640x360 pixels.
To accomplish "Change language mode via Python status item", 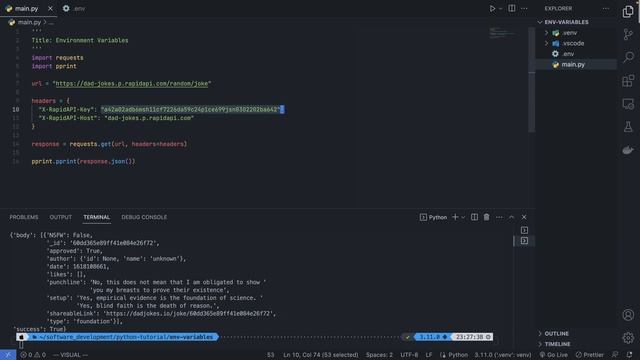I will point(458,355).
